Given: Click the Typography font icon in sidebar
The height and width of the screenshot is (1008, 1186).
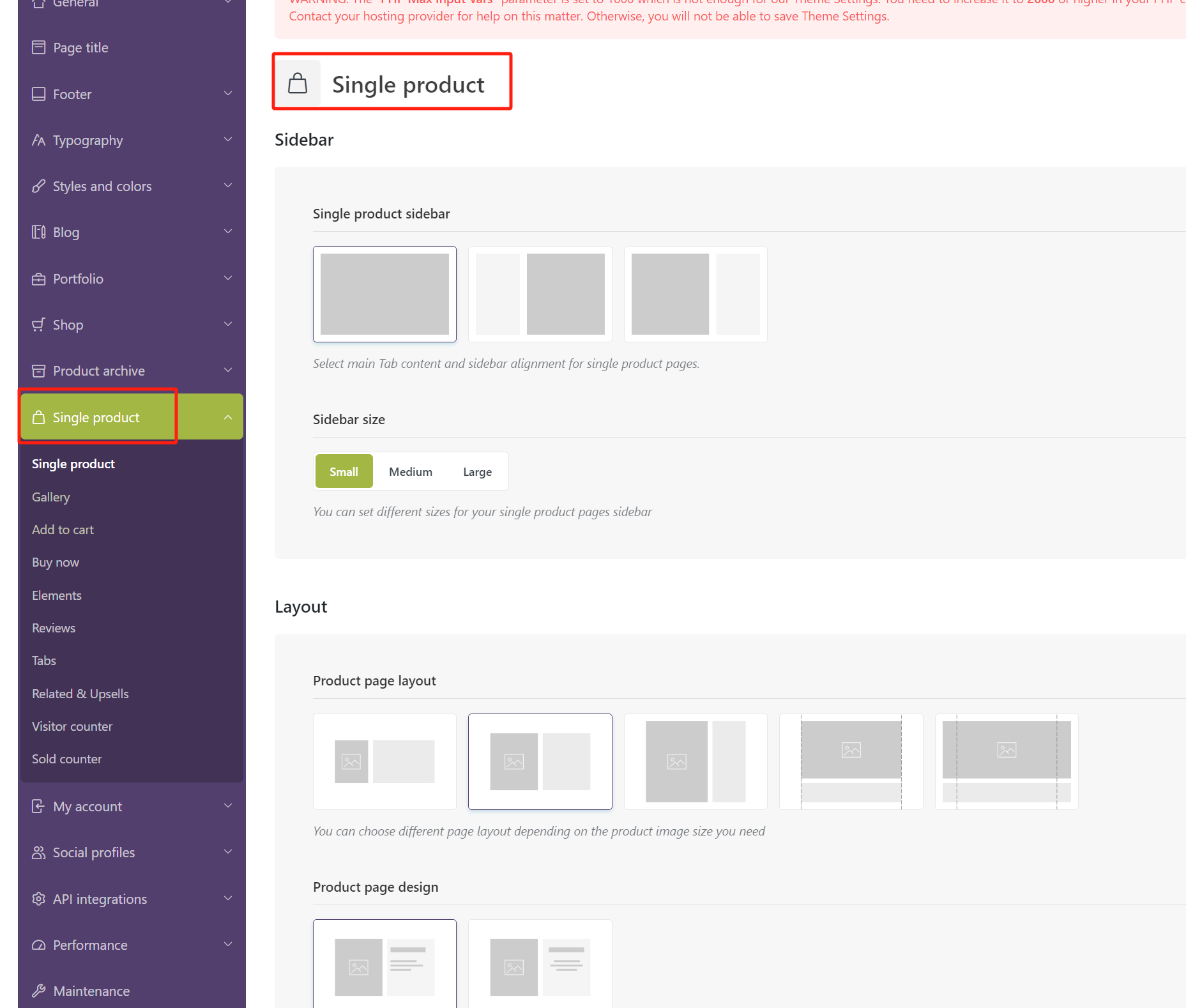Looking at the screenshot, I should point(39,141).
